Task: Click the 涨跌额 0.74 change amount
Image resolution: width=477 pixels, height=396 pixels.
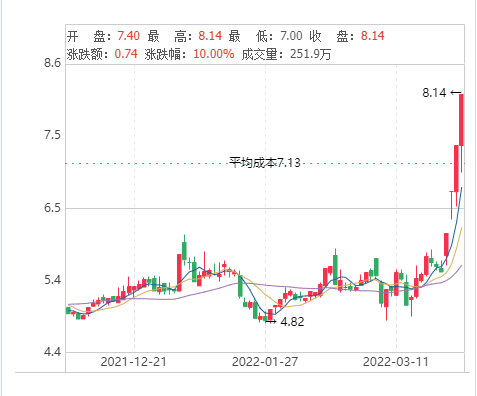Action: coord(126,54)
